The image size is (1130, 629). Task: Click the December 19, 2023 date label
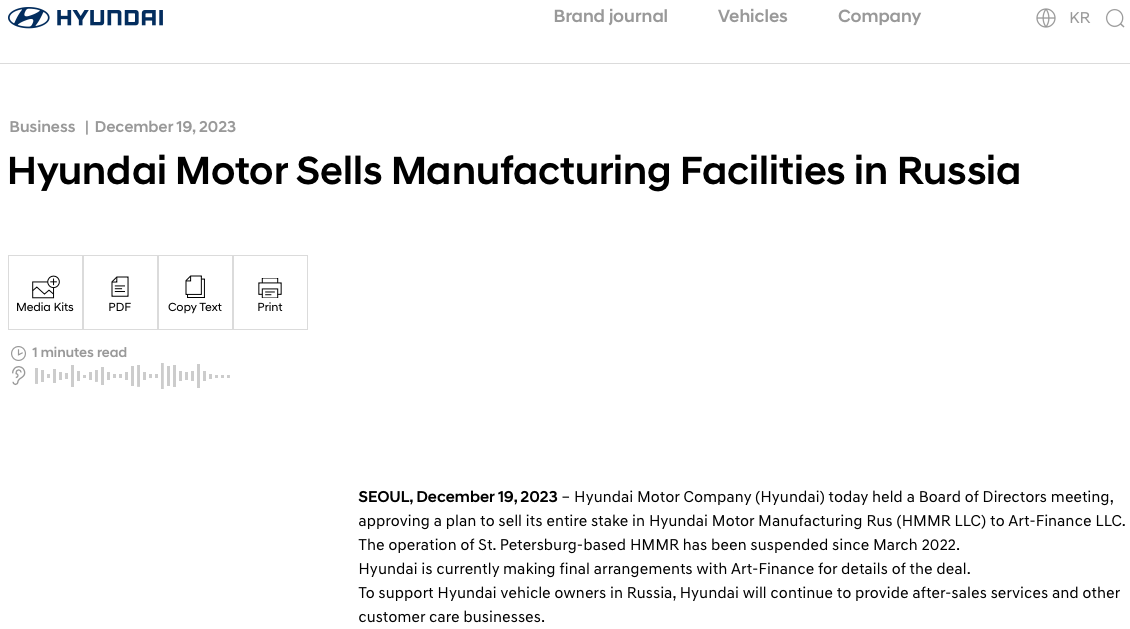(x=165, y=127)
